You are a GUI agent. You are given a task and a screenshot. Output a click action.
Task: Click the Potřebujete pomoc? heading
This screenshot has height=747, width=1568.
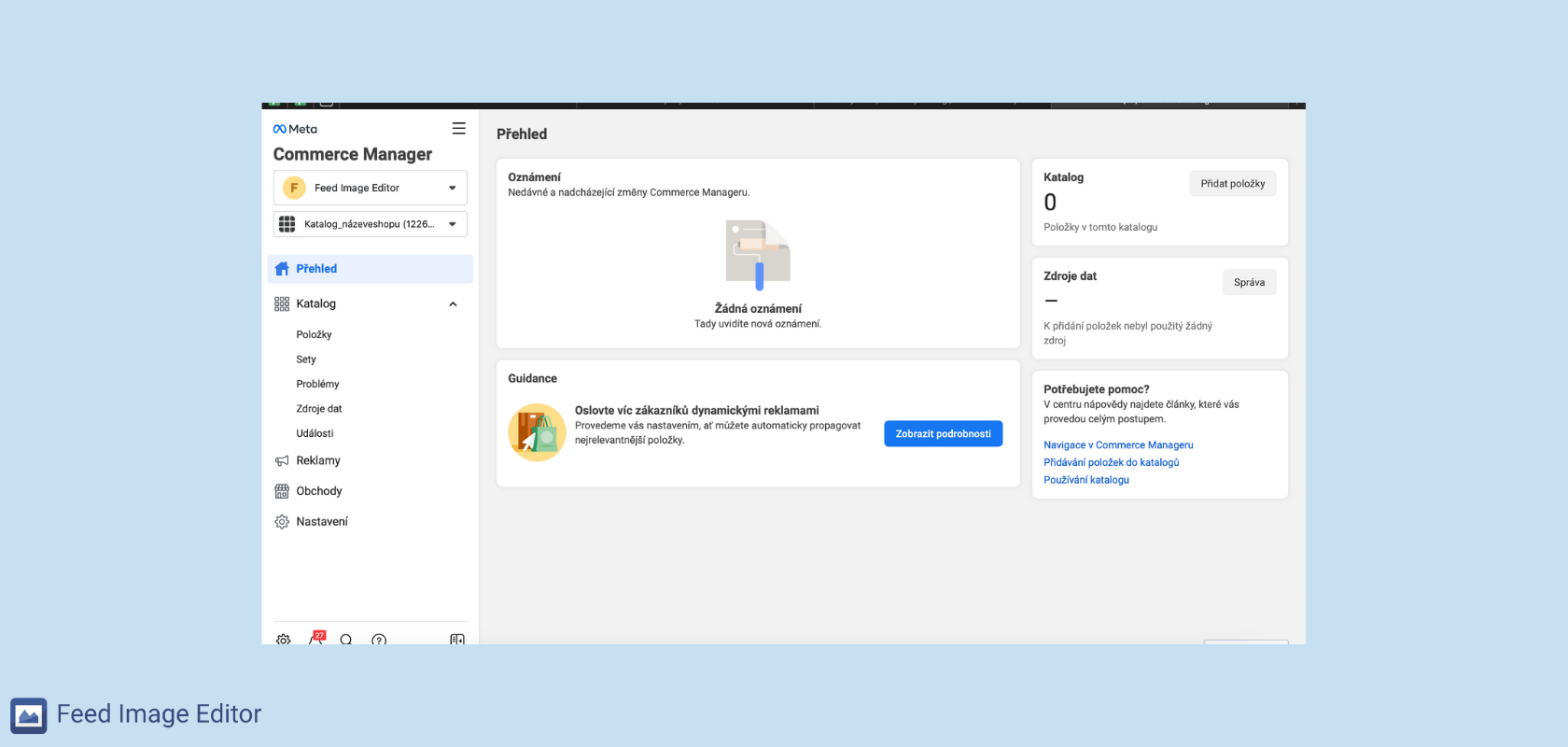(1097, 389)
